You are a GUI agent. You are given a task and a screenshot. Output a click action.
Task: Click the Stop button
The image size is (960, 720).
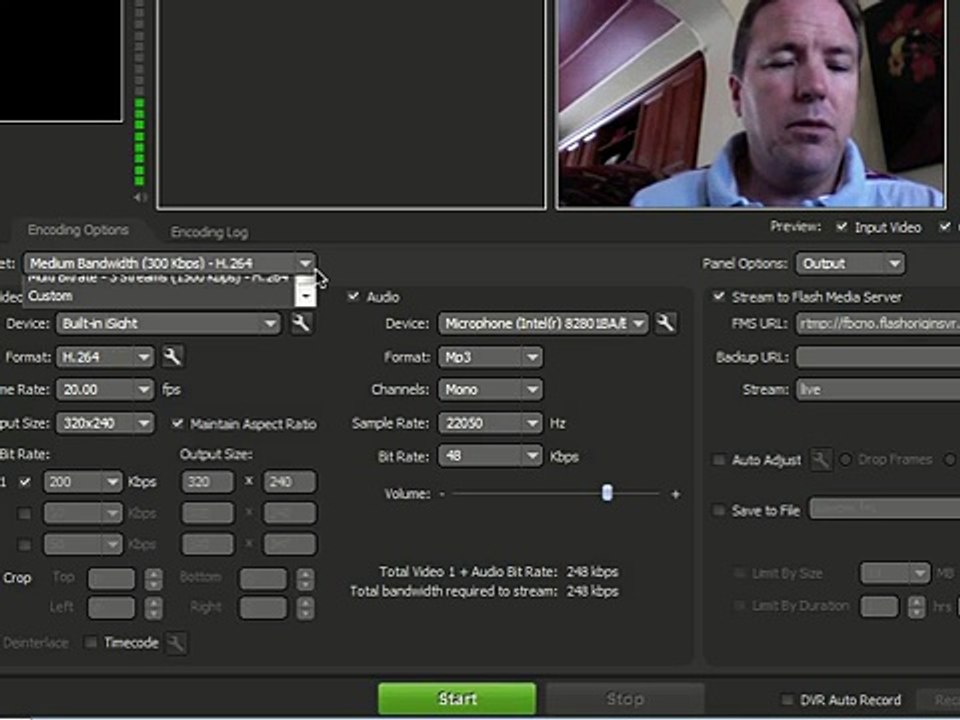(x=625, y=699)
